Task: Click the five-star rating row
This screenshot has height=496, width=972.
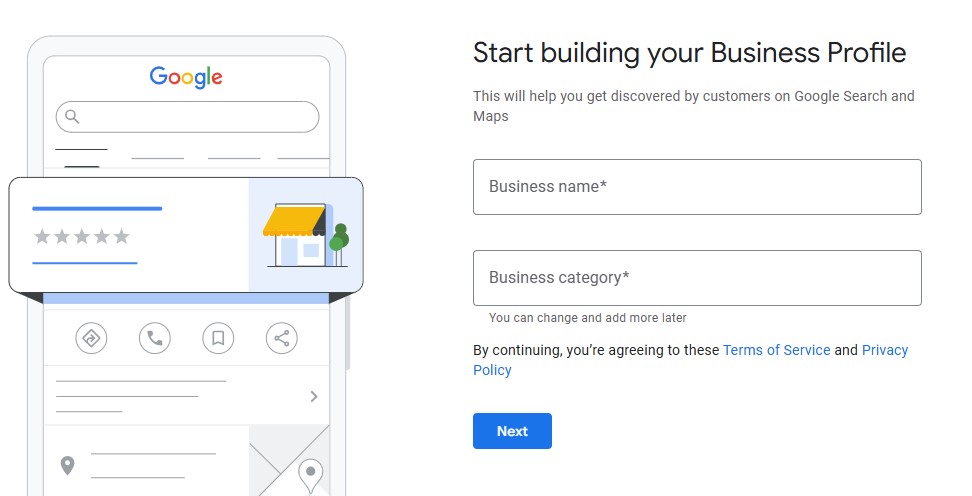Action: pos(82,236)
